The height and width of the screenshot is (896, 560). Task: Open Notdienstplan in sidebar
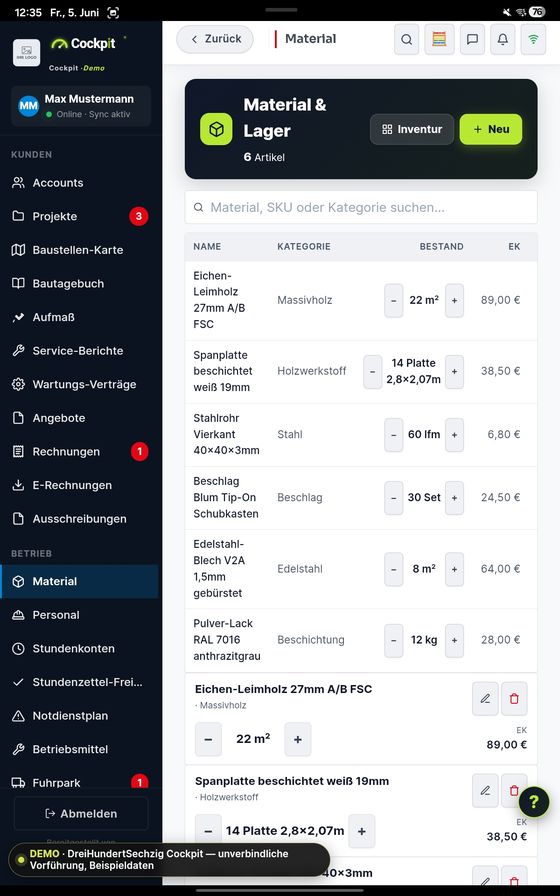[x=79, y=716]
